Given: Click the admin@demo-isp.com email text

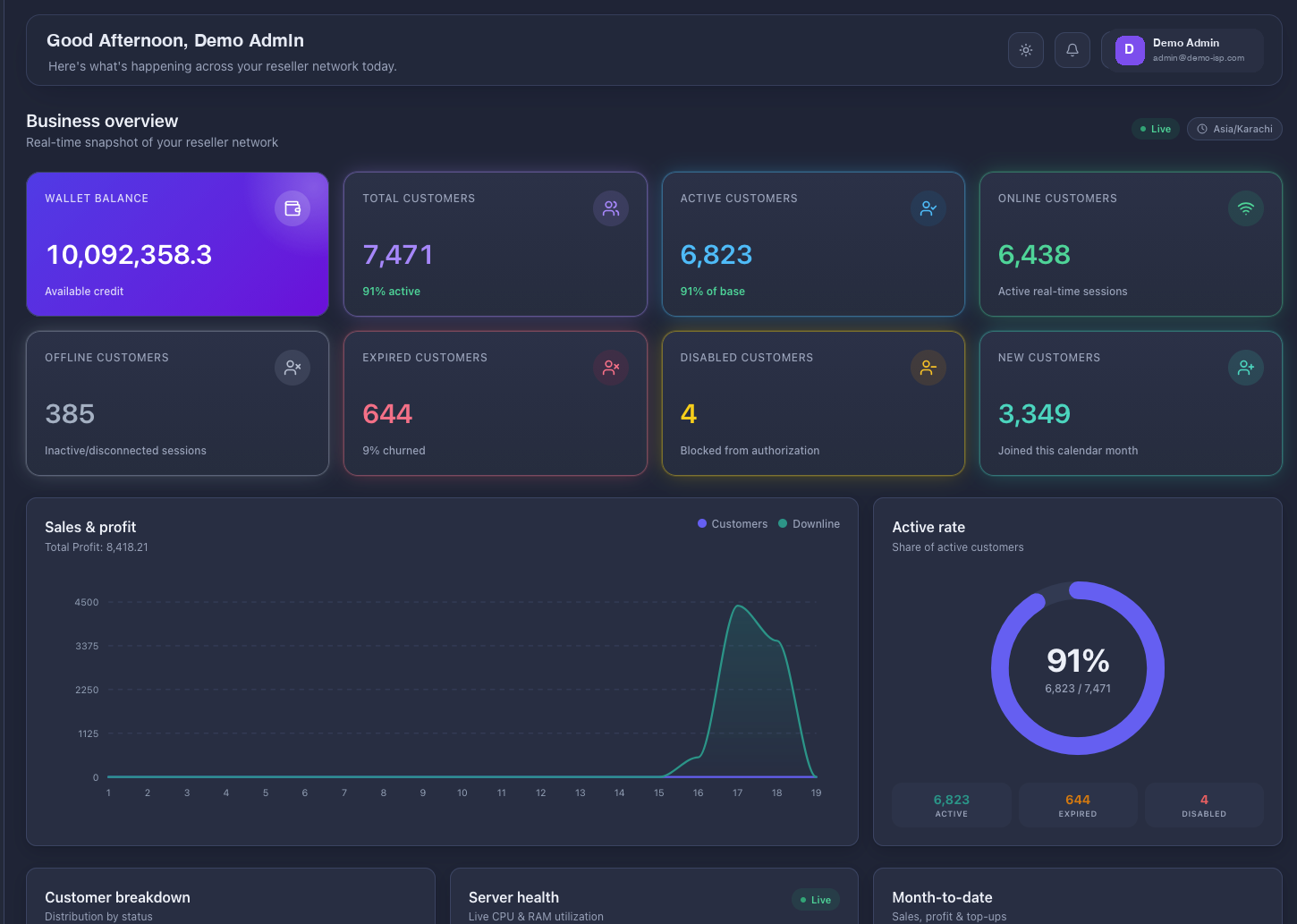Looking at the screenshot, I should click(1199, 58).
